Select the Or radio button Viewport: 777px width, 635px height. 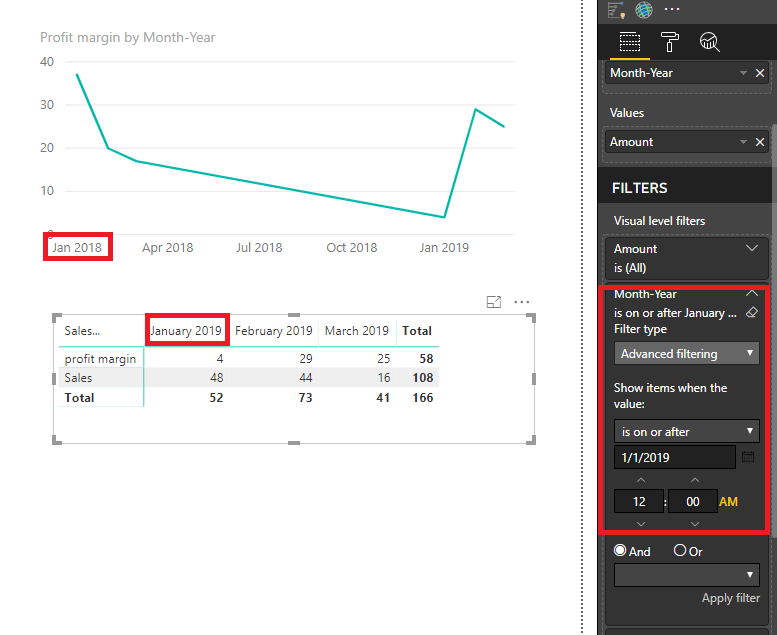pyautogui.click(x=680, y=550)
